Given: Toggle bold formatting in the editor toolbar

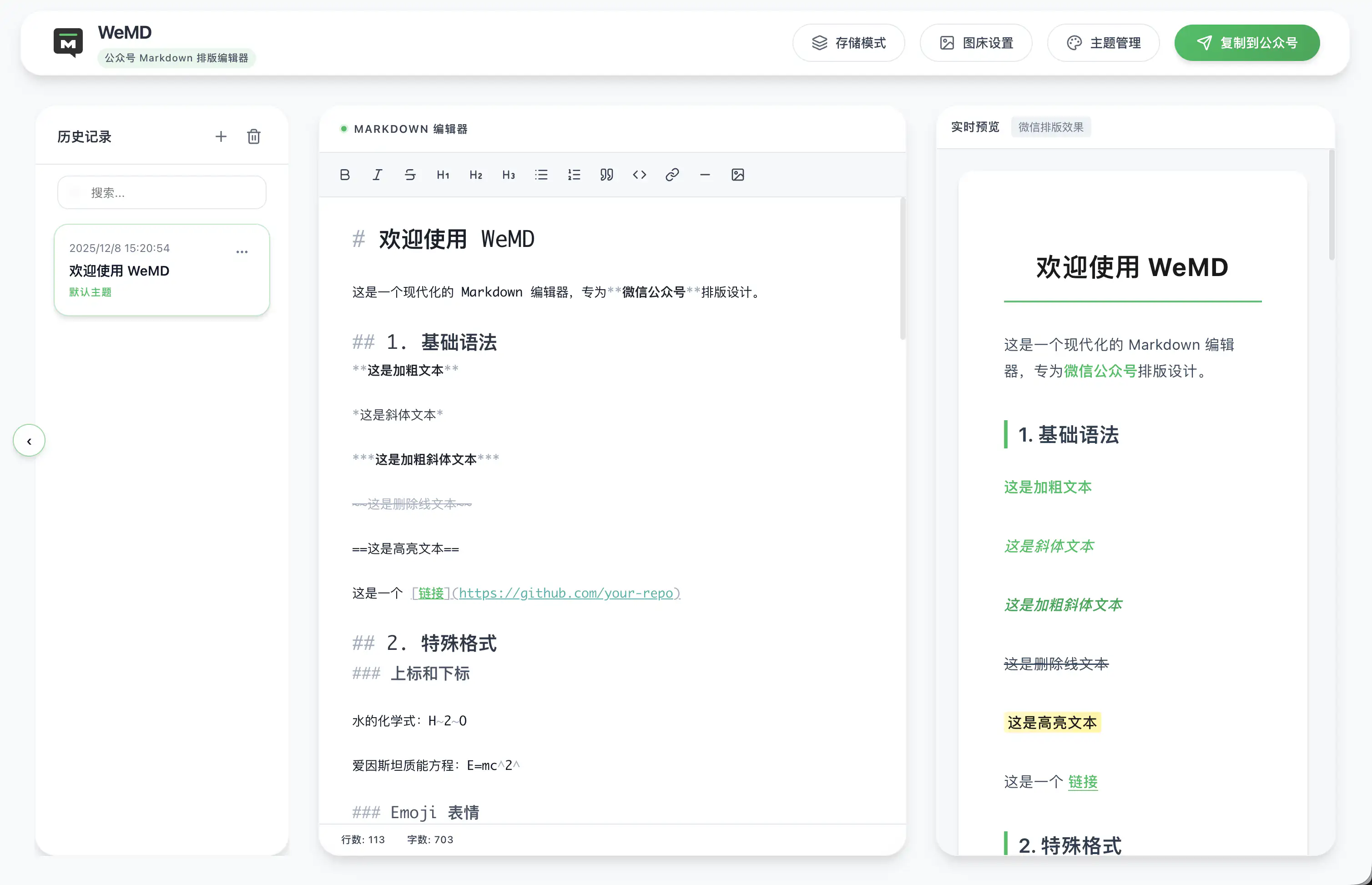Looking at the screenshot, I should click(x=345, y=175).
